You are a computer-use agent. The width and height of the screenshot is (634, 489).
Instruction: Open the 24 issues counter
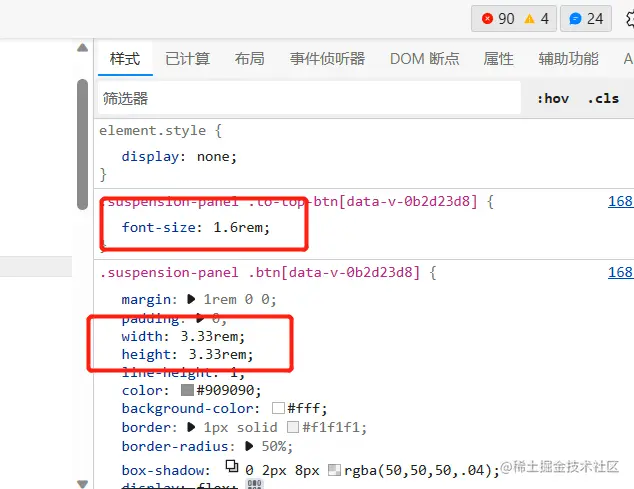(585, 19)
